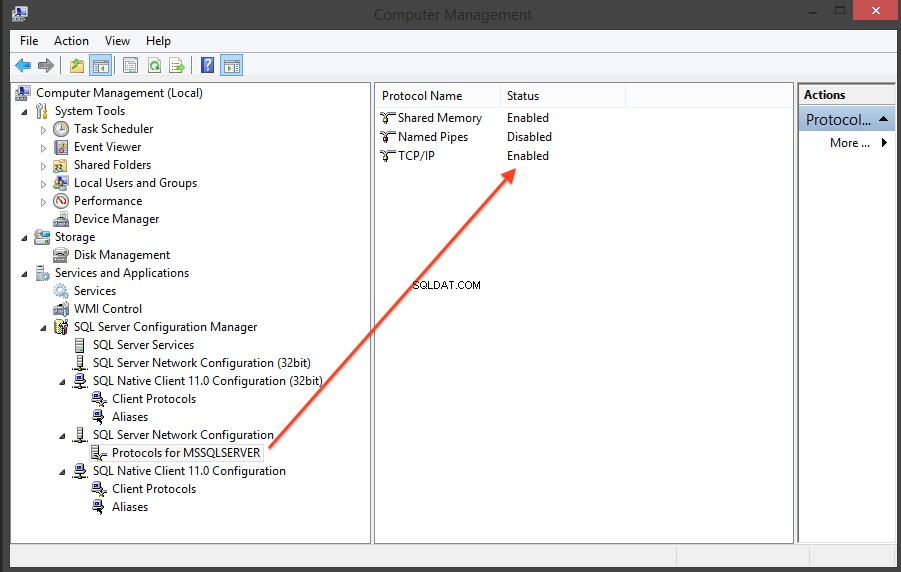The image size is (901, 572).
Task: Open the View menu
Action: (117, 41)
